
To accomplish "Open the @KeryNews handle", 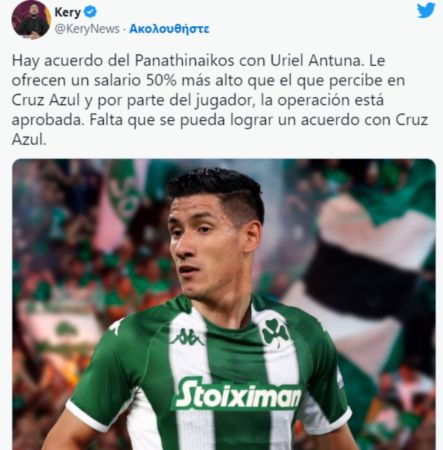I will click(x=87, y=29).
